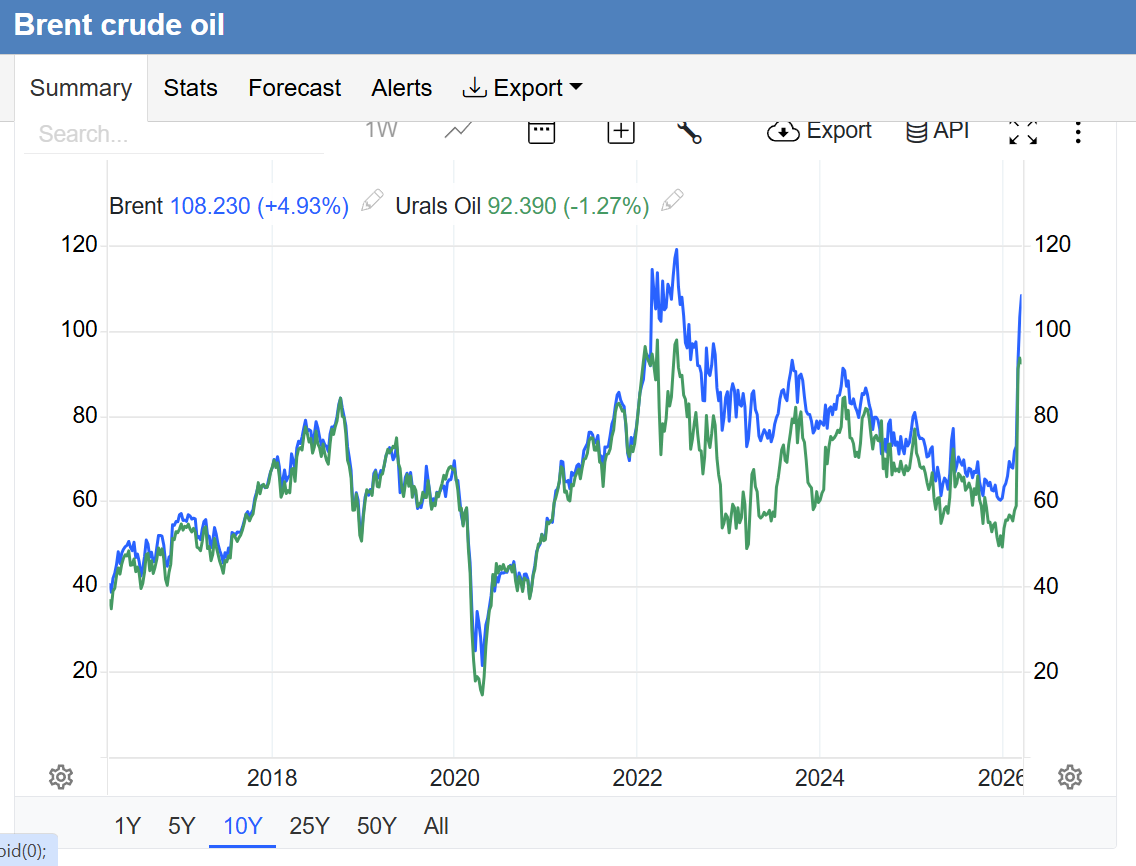Select the 5Y time range
This screenshot has width=1136, height=866.
pyautogui.click(x=182, y=826)
